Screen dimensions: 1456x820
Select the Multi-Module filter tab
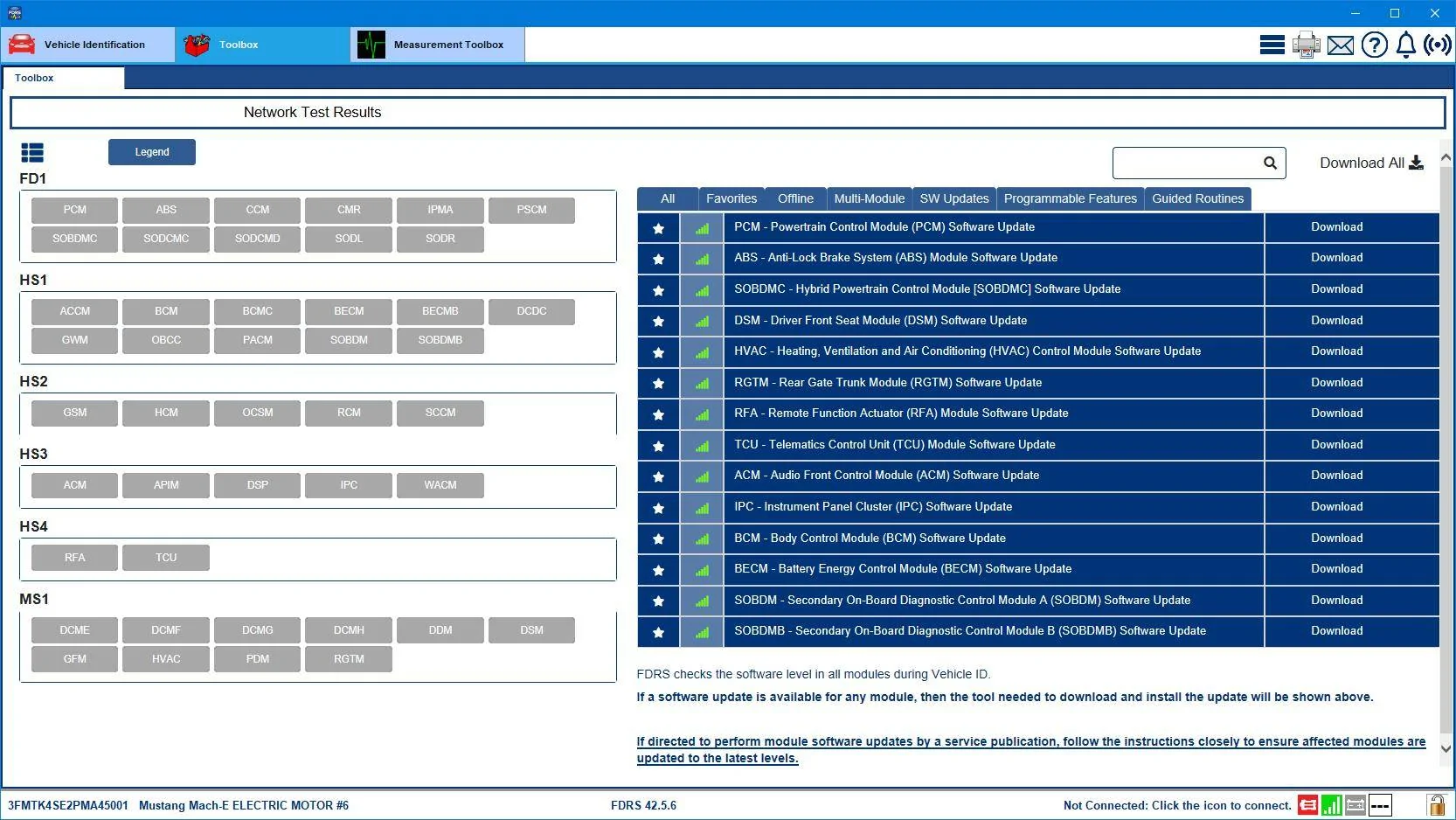pyautogui.click(x=869, y=198)
